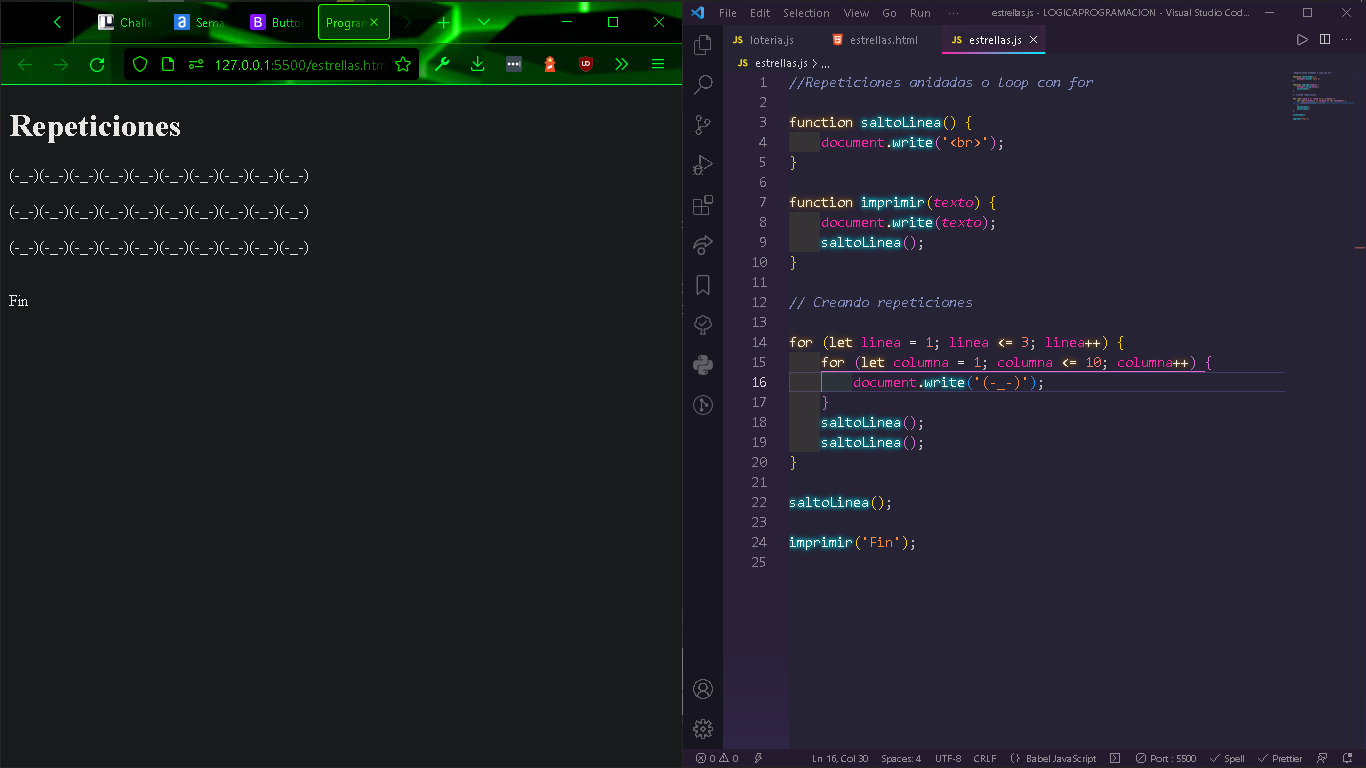Open the browser hamburger menu
The image size is (1366, 768).
[x=658, y=64]
